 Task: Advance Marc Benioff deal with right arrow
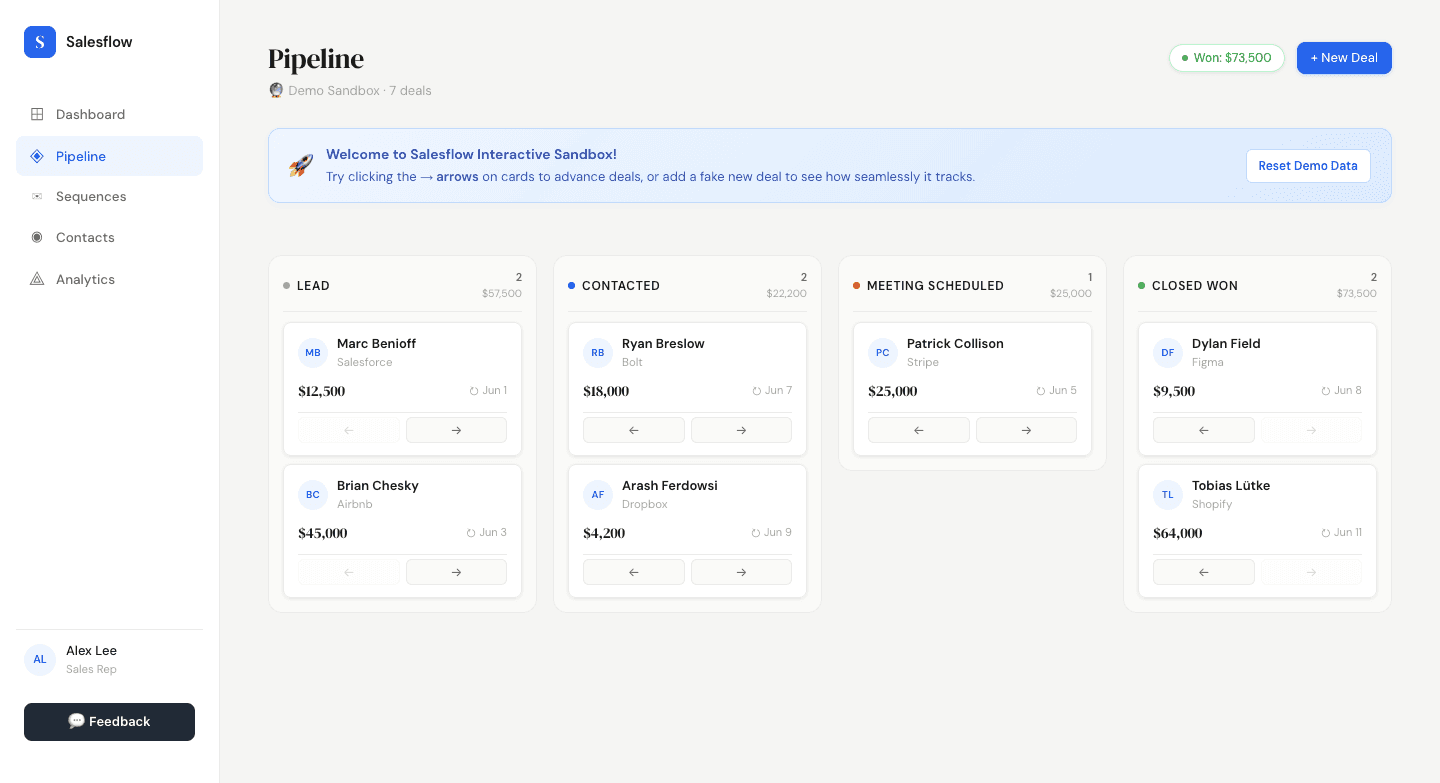coord(456,430)
